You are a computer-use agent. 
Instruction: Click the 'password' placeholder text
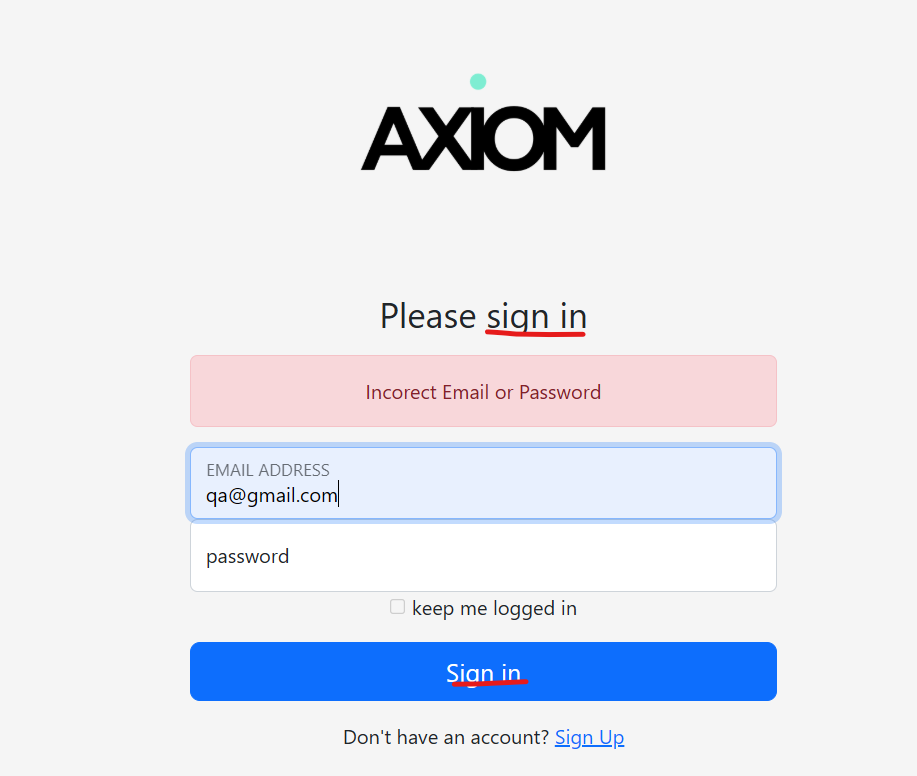click(248, 556)
